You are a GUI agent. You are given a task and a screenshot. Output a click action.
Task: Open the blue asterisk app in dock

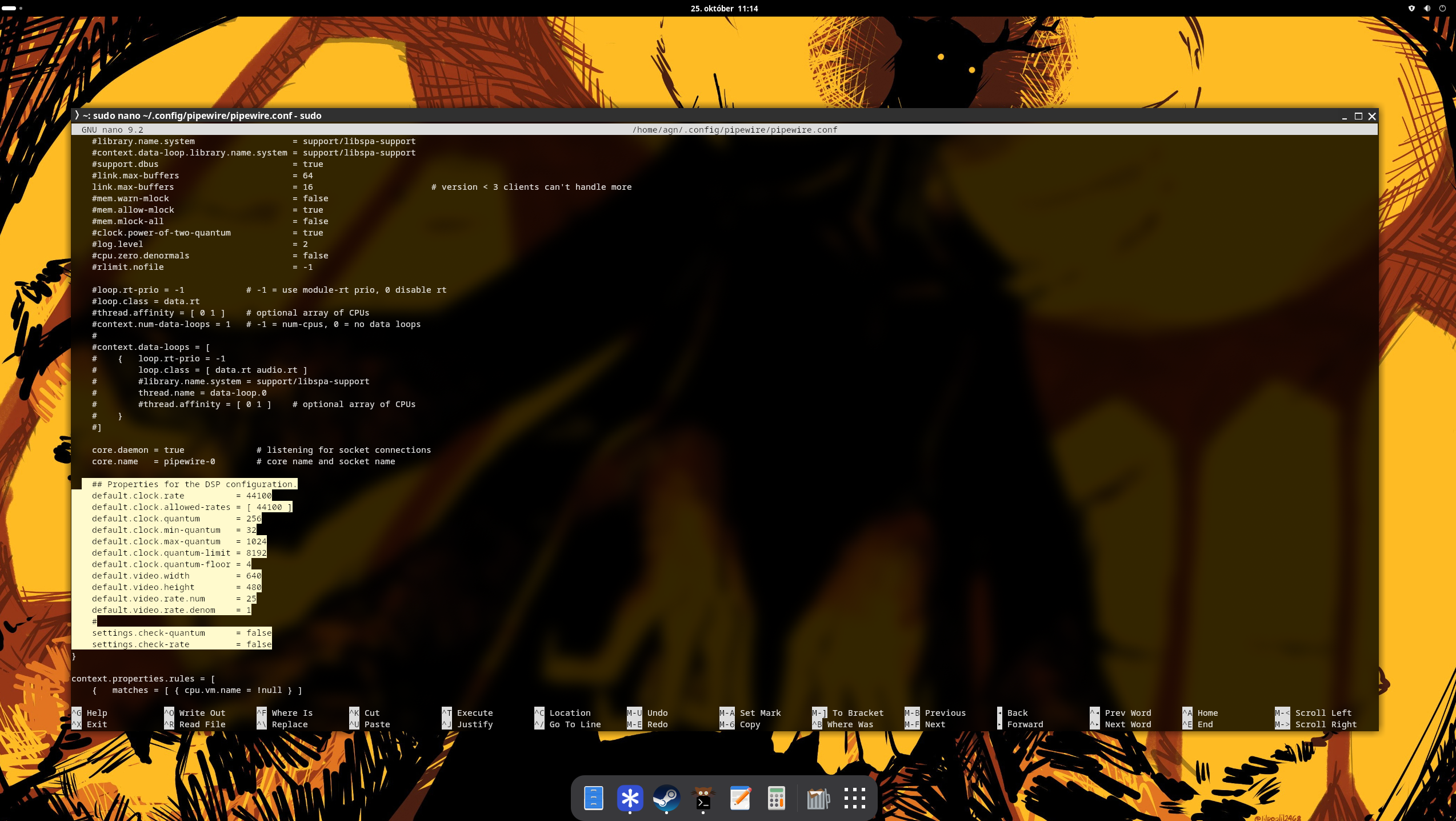tap(630, 798)
